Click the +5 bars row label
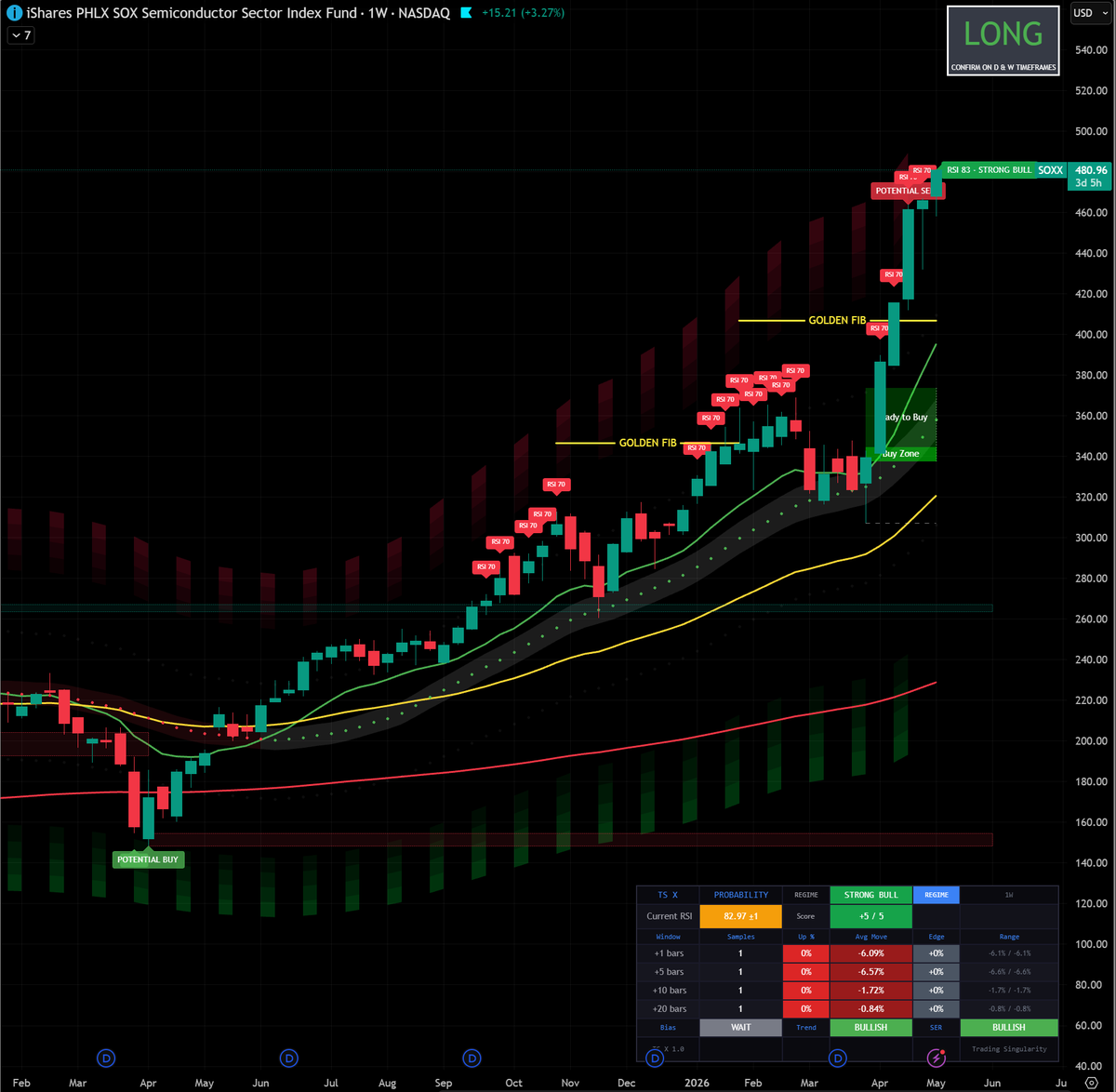Screen dimensions: 1116x1092 tap(669, 972)
